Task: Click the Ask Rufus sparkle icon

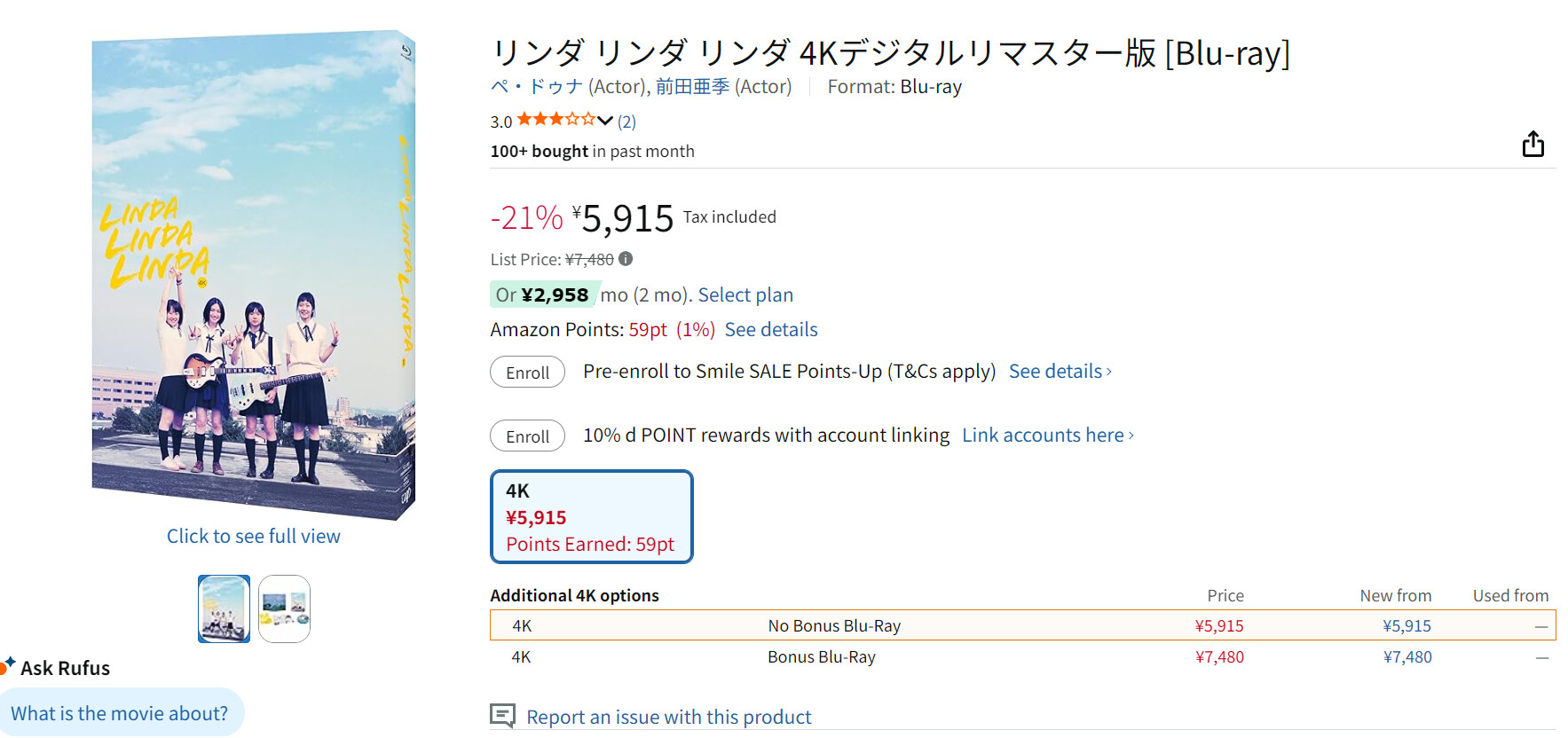Action: 9,664
